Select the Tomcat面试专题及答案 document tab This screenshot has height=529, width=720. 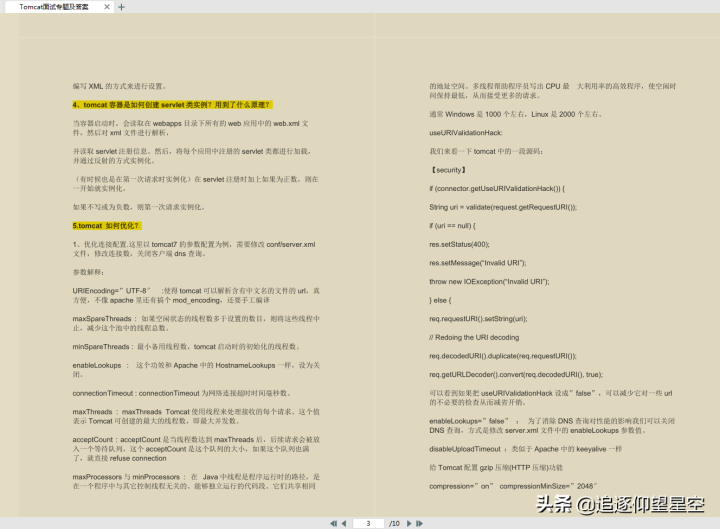point(54,7)
